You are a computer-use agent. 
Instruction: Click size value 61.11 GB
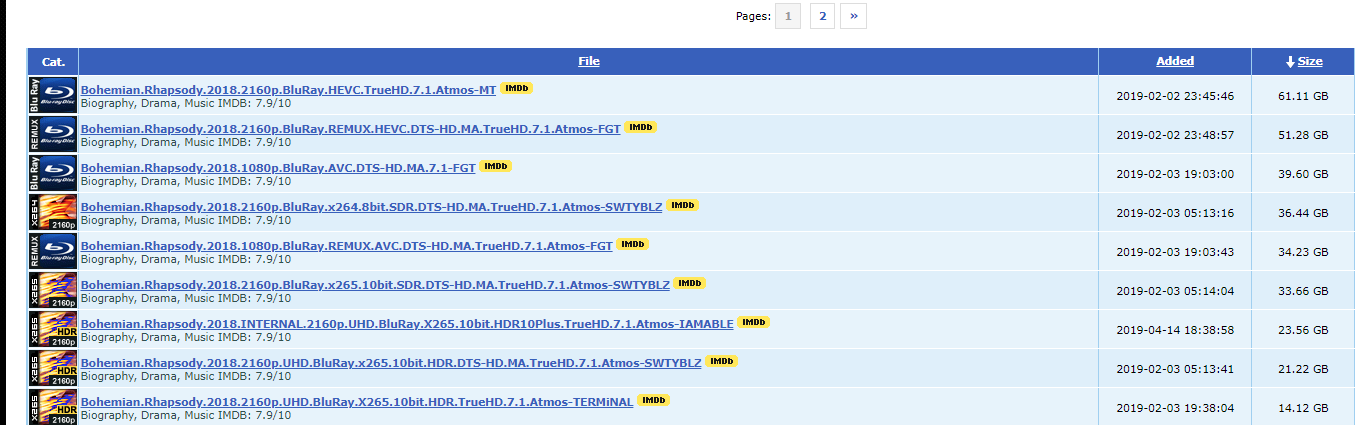pos(1304,96)
